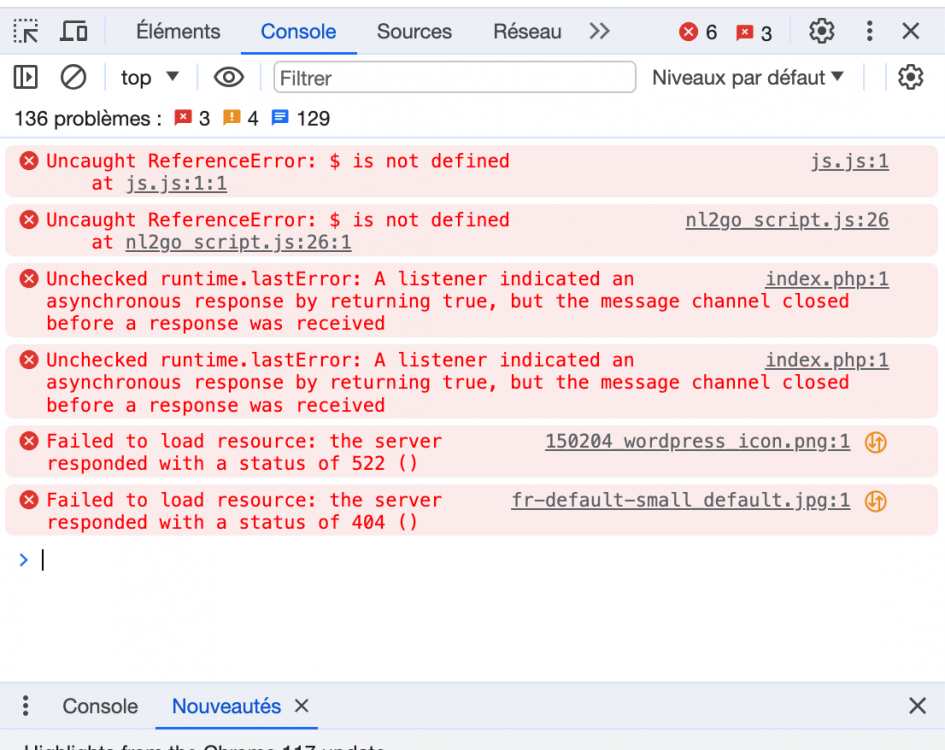Open the drawer three-dot menu
This screenshot has height=750, width=945.
[x=25, y=705]
